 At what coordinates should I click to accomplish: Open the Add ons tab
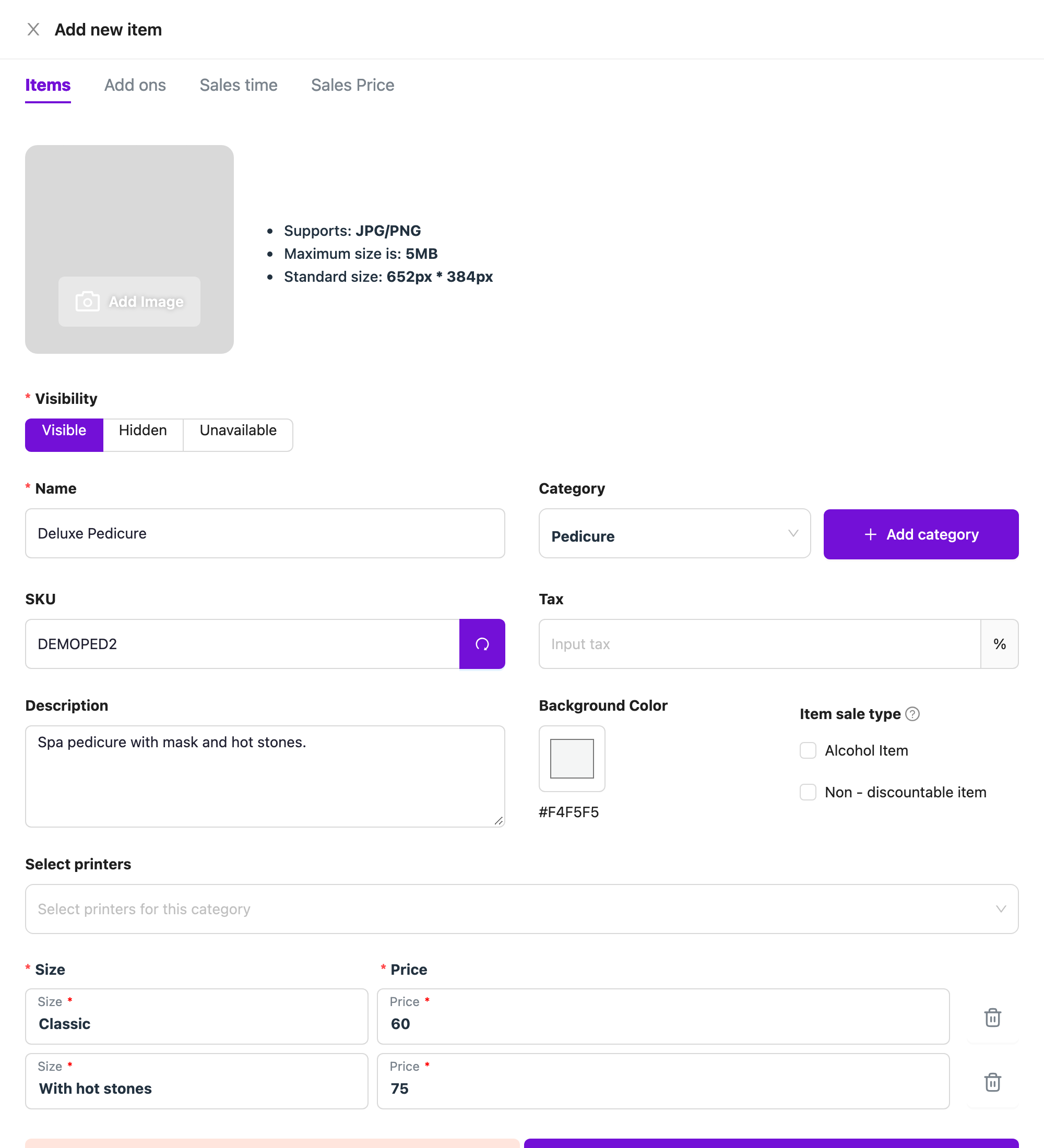[x=135, y=86]
